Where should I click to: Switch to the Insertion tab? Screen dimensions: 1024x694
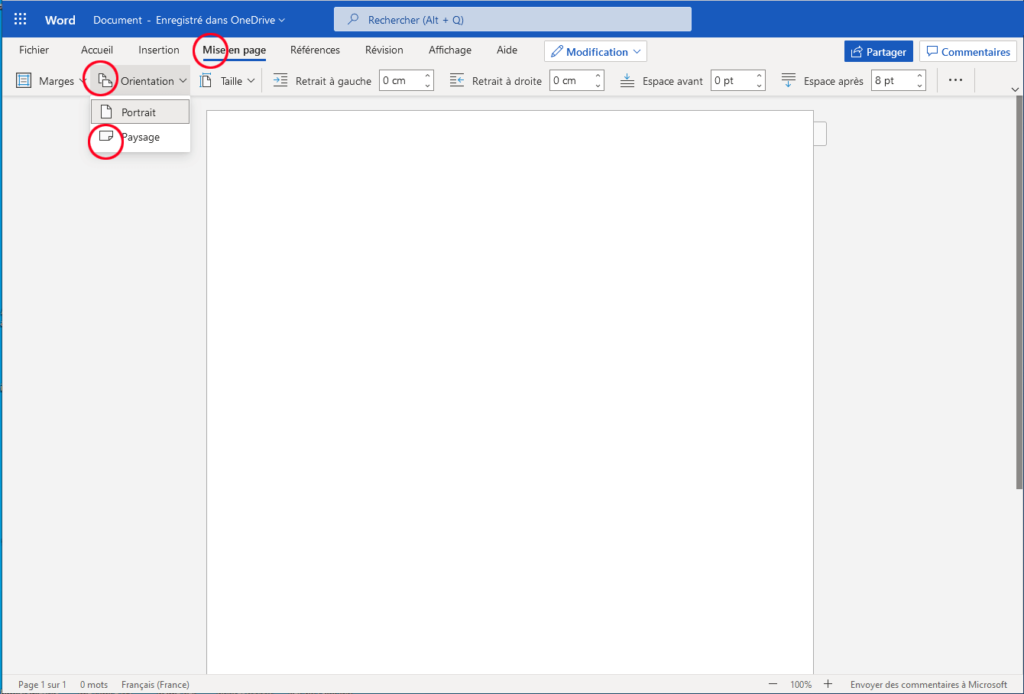[159, 50]
